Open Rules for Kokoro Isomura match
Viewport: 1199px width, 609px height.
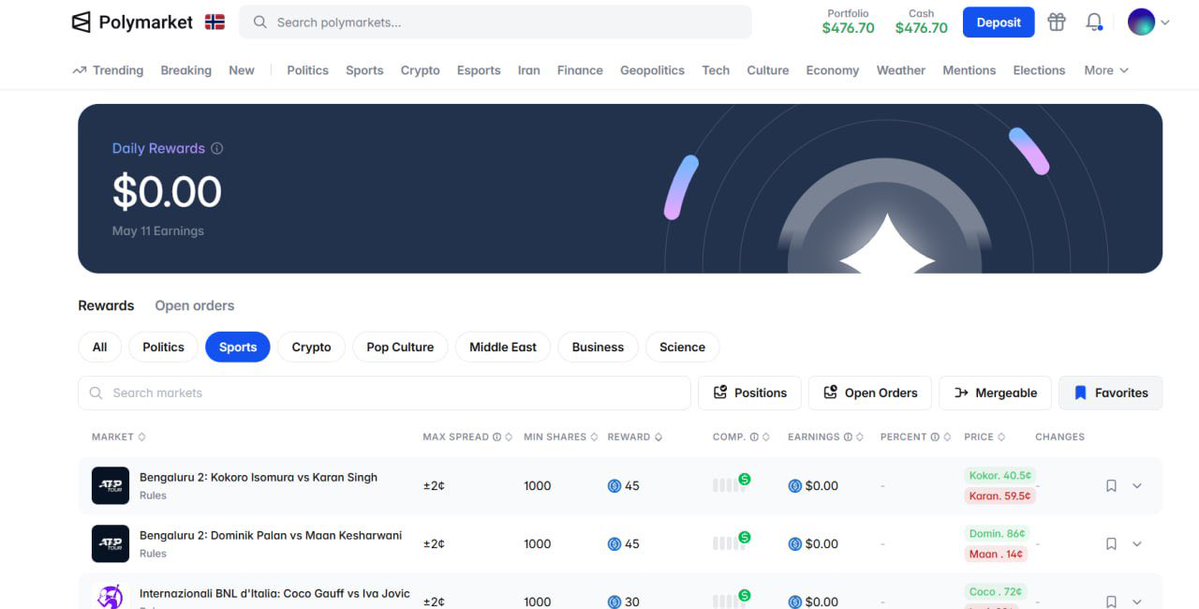click(x=153, y=495)
